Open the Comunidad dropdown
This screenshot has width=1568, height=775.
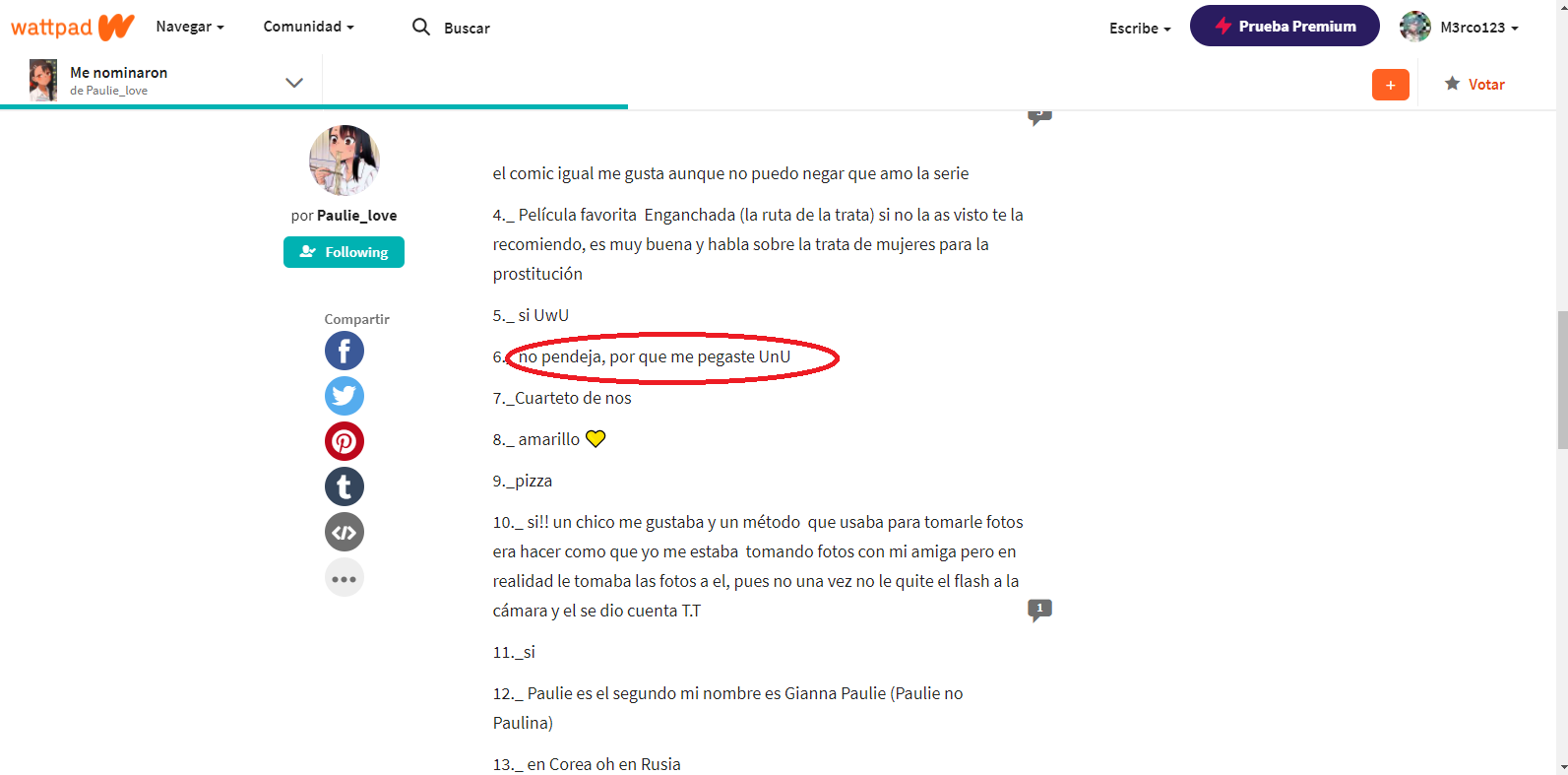tap(308, 27)
